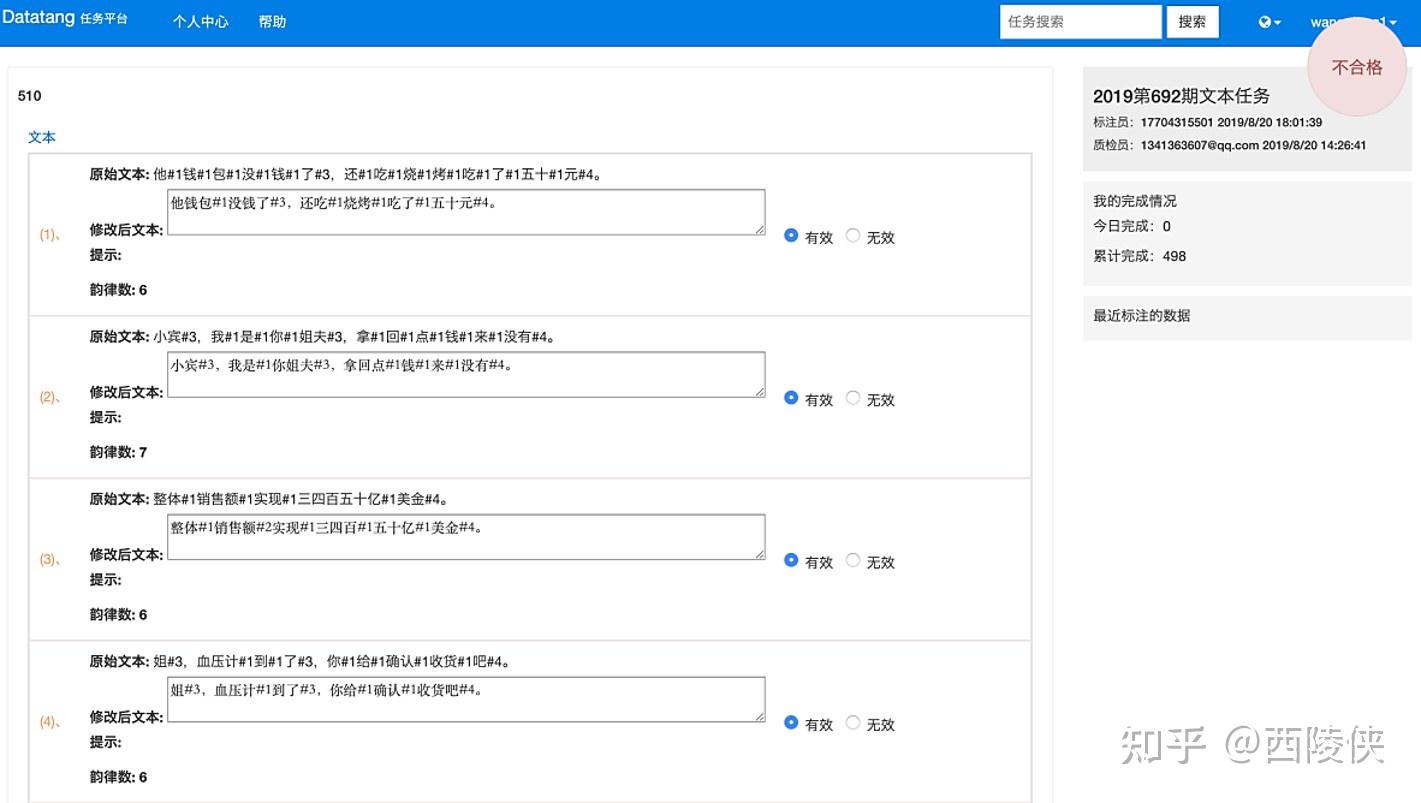Focus the 任务搜索 search field
Screen dimensions: 1421x803
(x=1081, y=22)
